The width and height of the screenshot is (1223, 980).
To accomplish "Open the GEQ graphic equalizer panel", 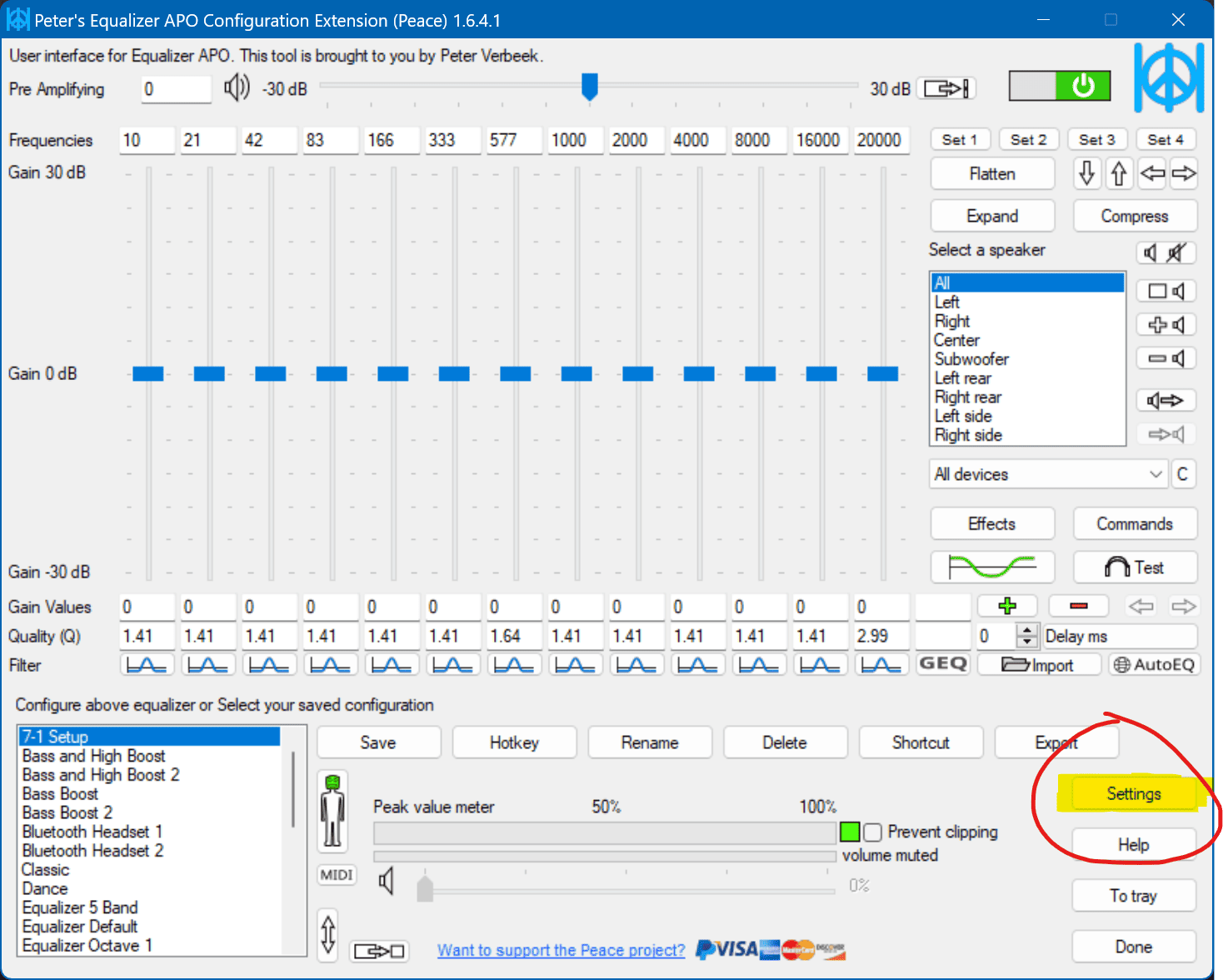I will point(942,664).
